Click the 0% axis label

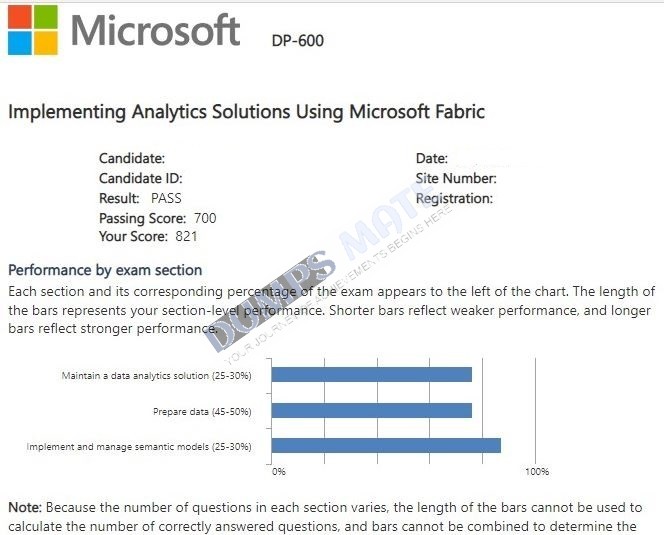click(x=279, y=471)
